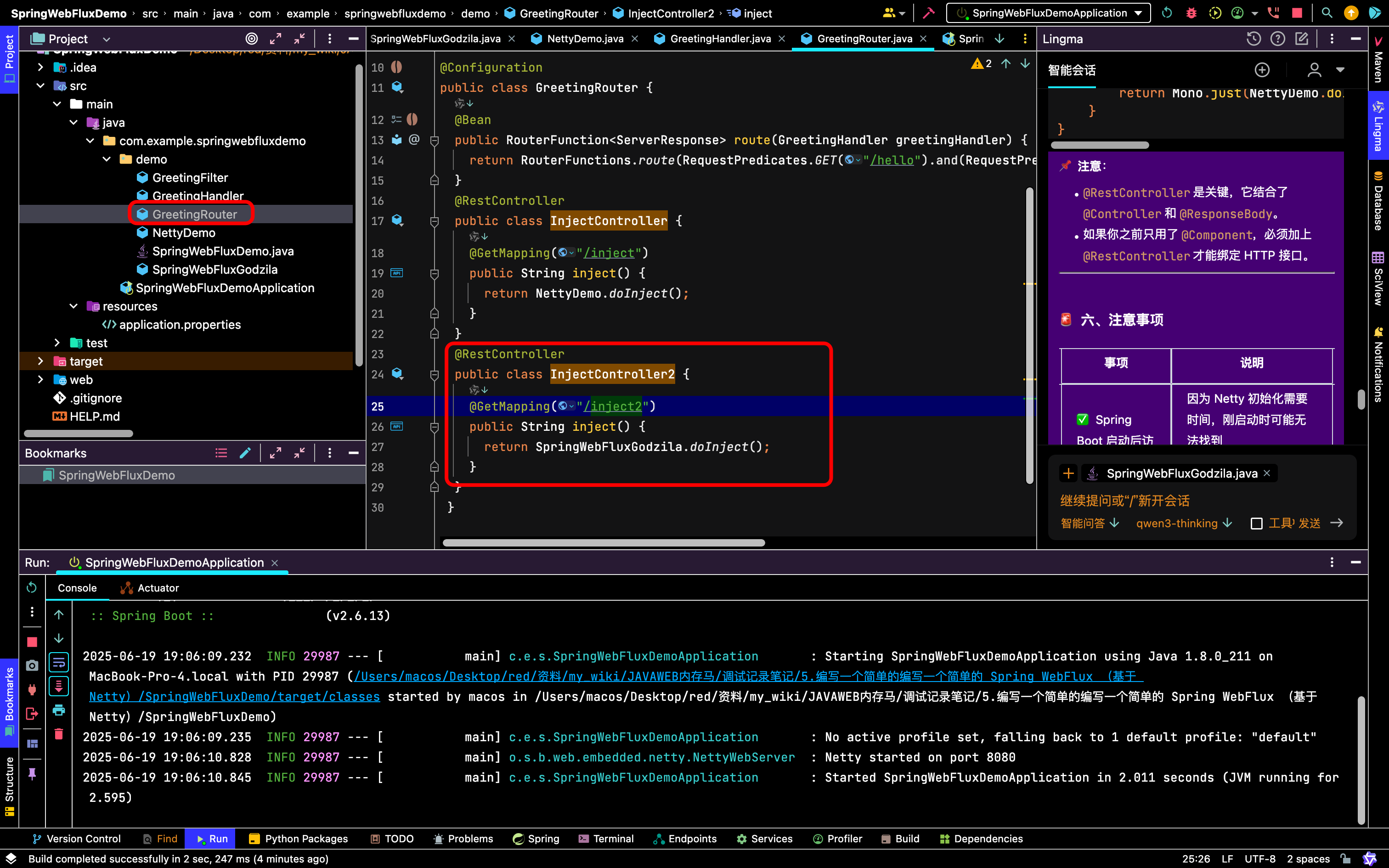
Task: Click the Select Opened File target icon
Action: pos(251,39)
